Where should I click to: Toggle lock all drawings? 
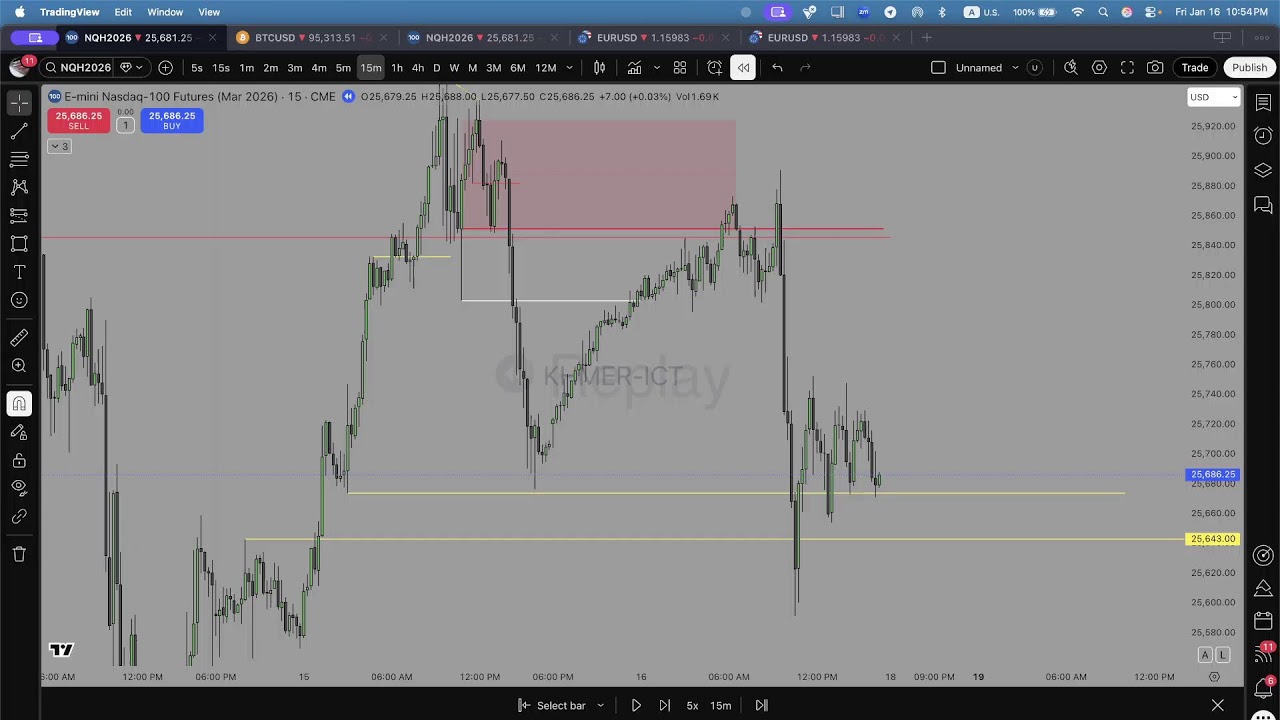coord(19,460)
